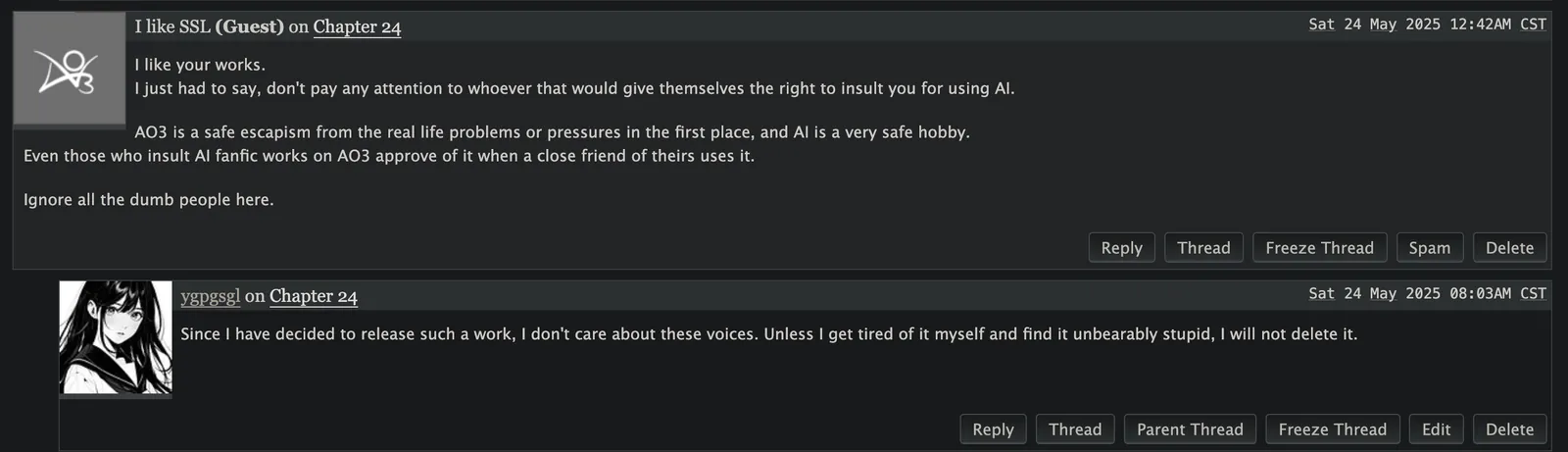Edit ygpgsgl's reply comment
This screenshot has height=452, width=1568.
(x=1436, y=429)
